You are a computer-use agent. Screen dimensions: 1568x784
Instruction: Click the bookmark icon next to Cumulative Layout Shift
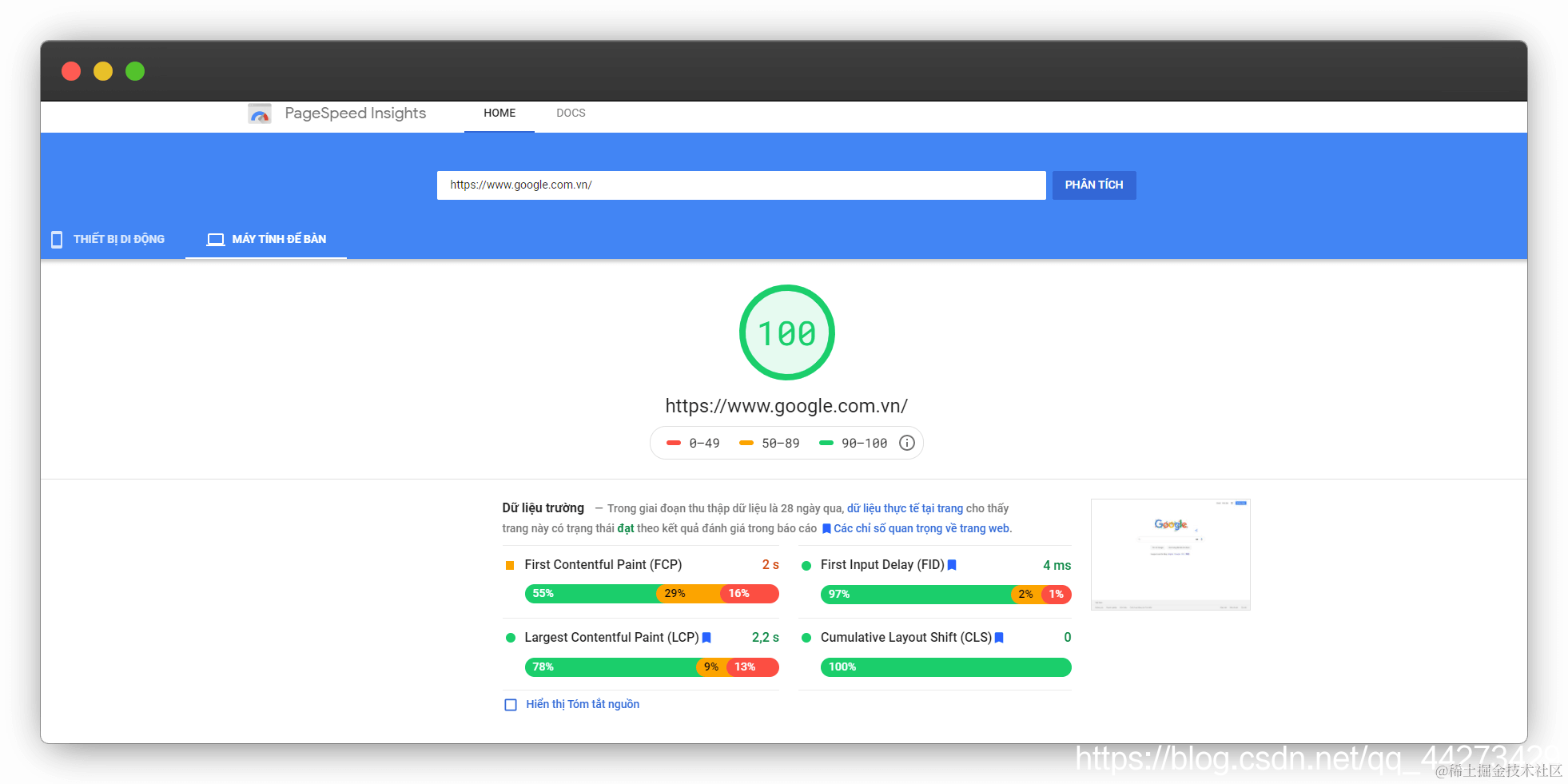[x=999, y=638]
